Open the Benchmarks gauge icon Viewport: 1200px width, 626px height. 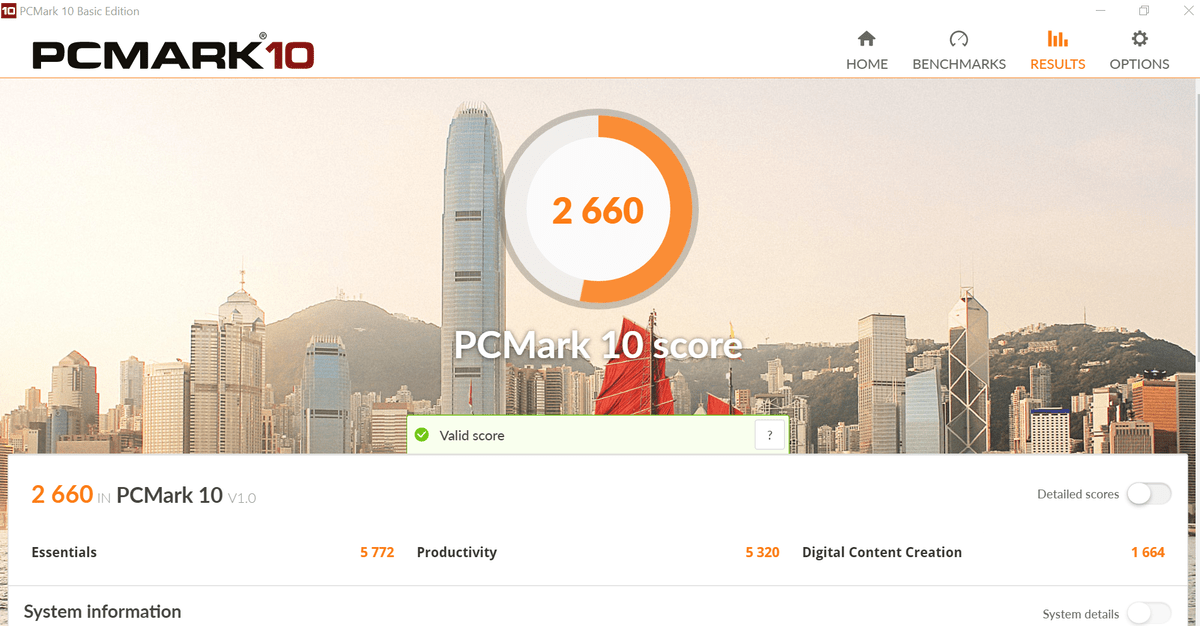click(959, 39)
